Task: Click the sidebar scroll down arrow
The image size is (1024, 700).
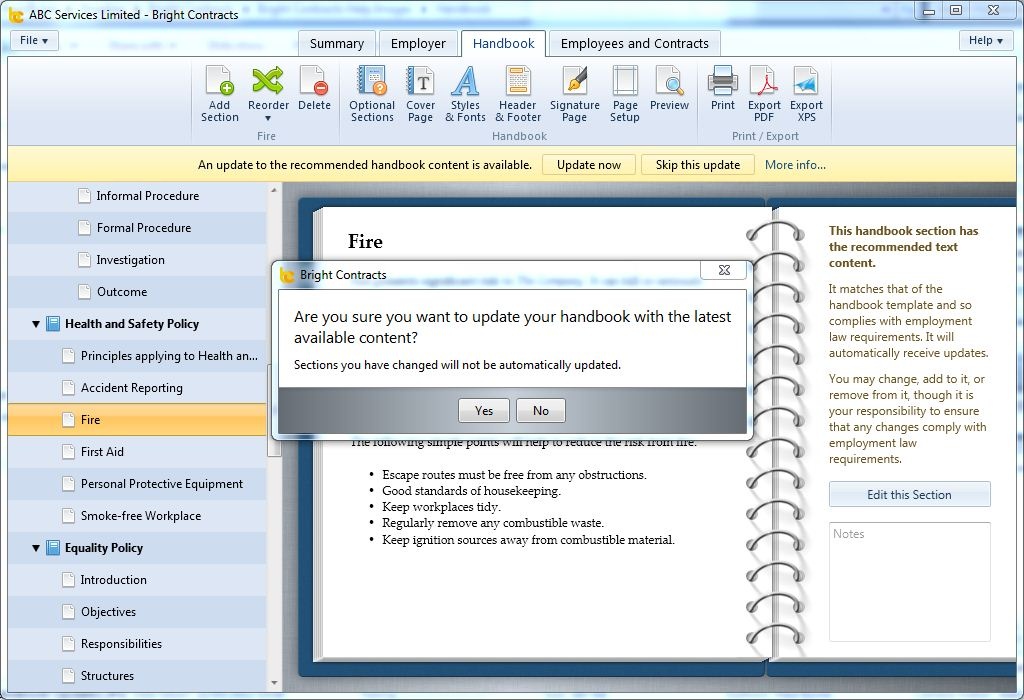Action: pos(274,683)
